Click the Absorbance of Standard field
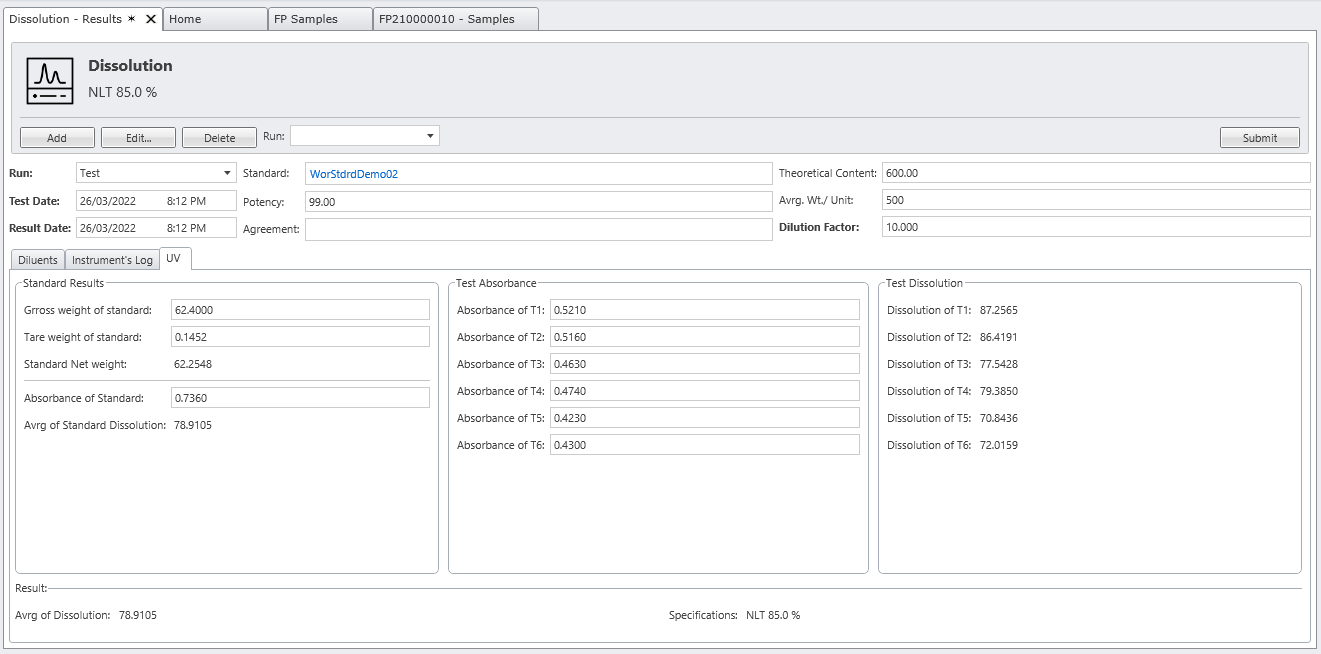 click(x=300, y=398)
